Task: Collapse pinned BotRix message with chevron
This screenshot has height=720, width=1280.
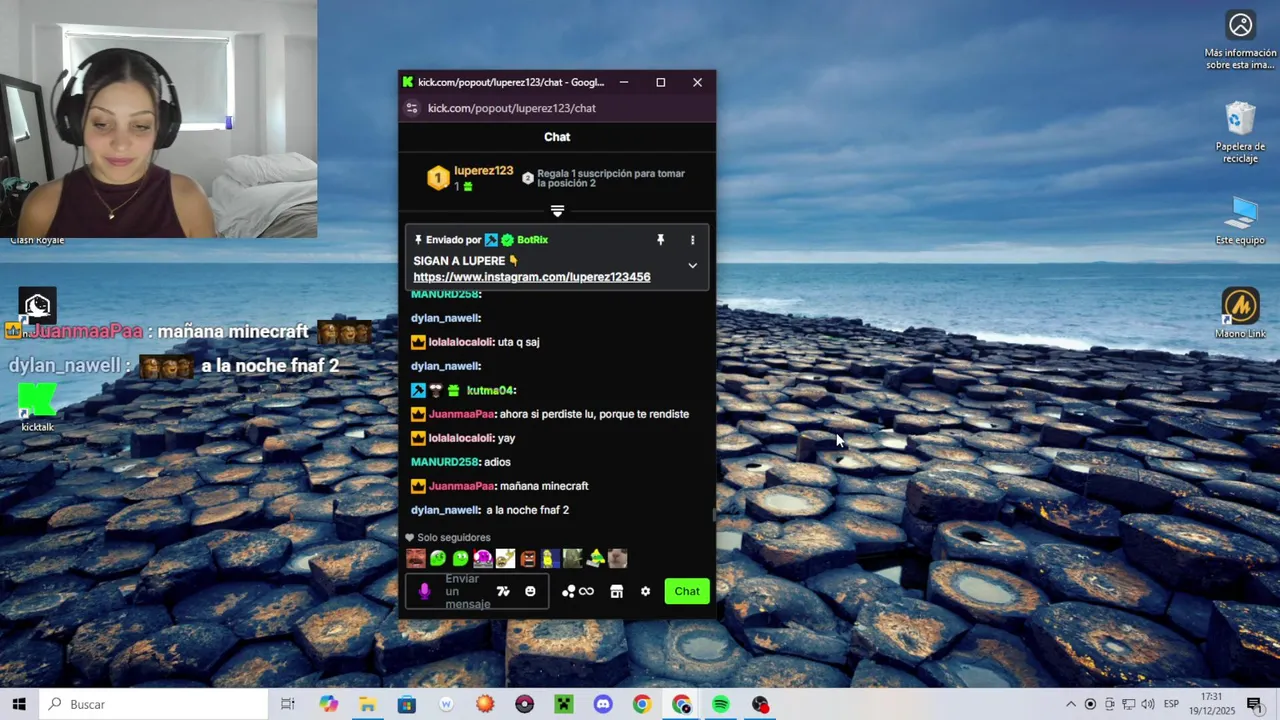Action: [692, 266]
